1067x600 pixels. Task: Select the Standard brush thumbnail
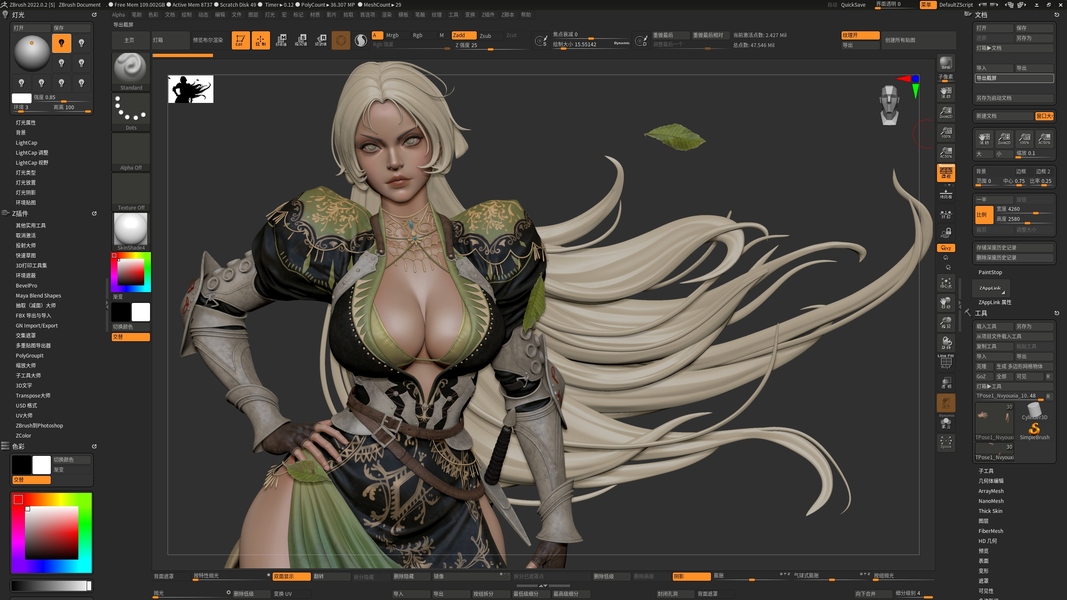[x=131, y=72]
